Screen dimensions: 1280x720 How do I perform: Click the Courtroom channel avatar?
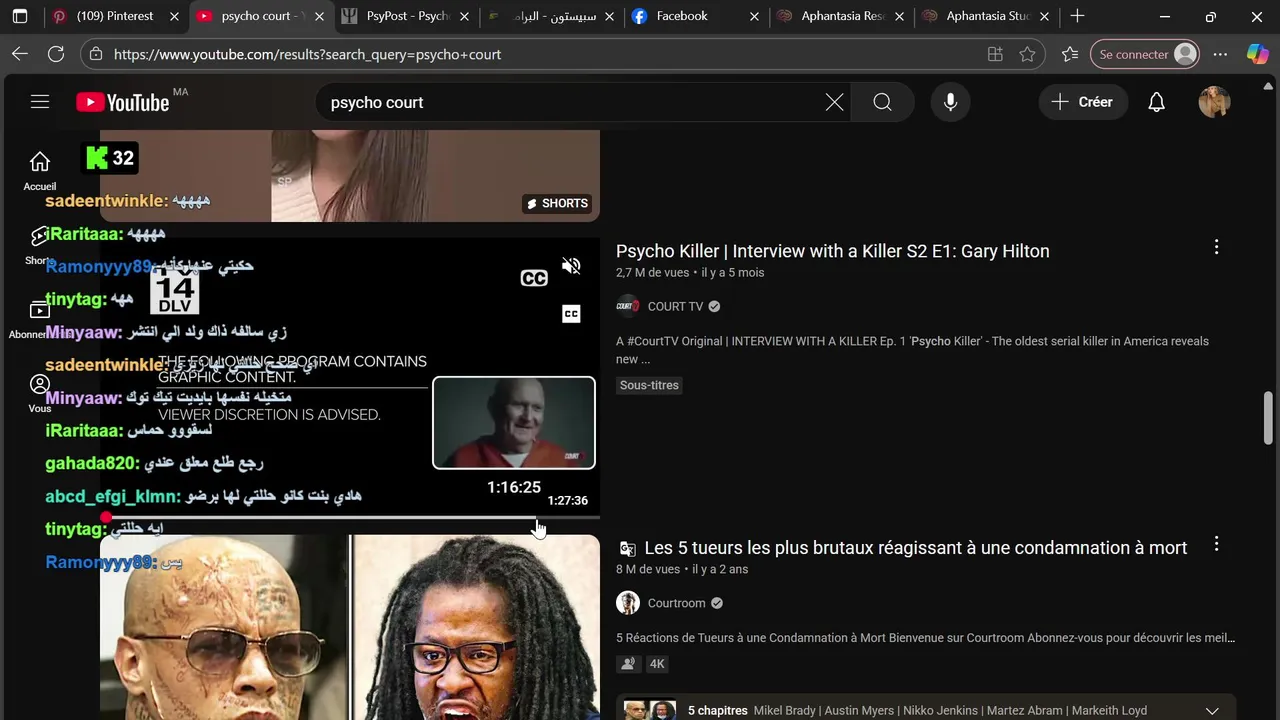coord(628,603)
